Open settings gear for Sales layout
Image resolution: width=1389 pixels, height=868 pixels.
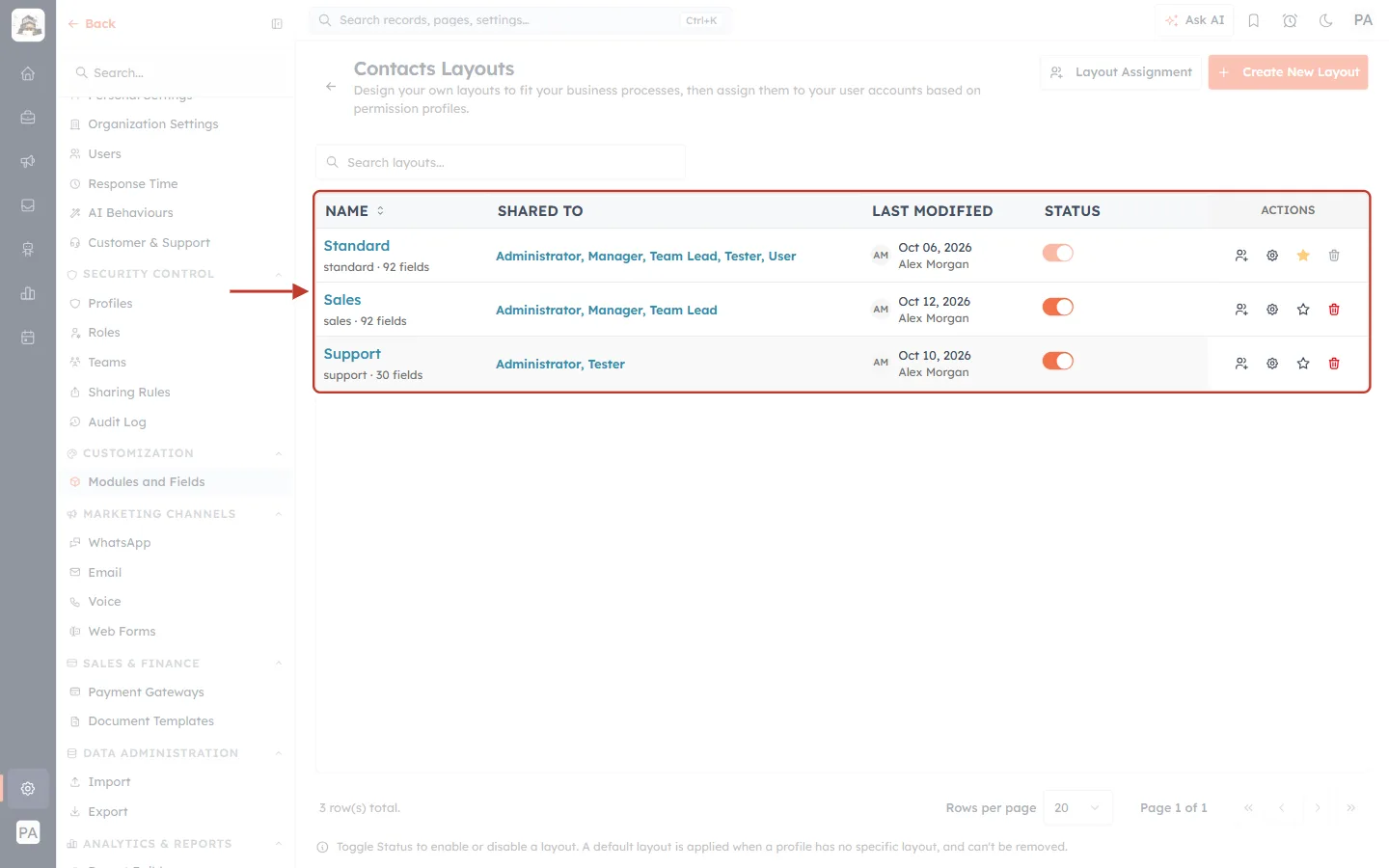point(1272,310)
